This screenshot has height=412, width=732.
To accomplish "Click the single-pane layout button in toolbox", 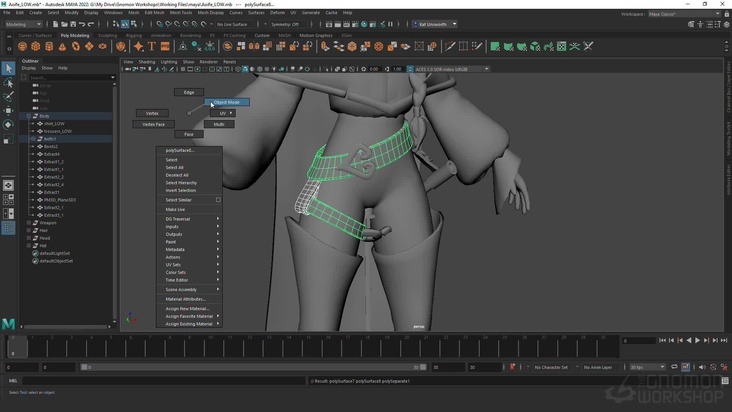I will pos(8,185).
